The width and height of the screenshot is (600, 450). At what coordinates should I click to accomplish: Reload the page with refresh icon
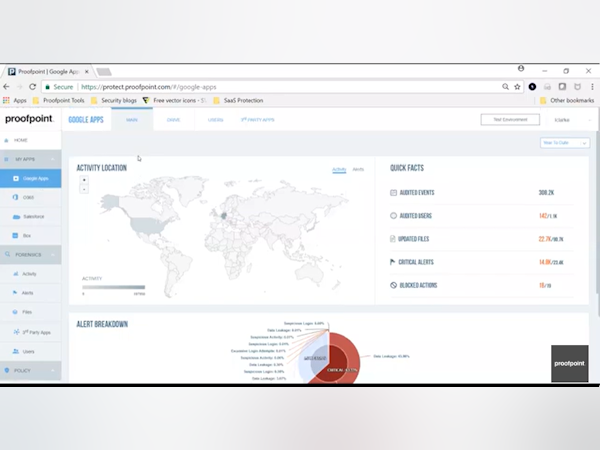click(x=33, y=87)
